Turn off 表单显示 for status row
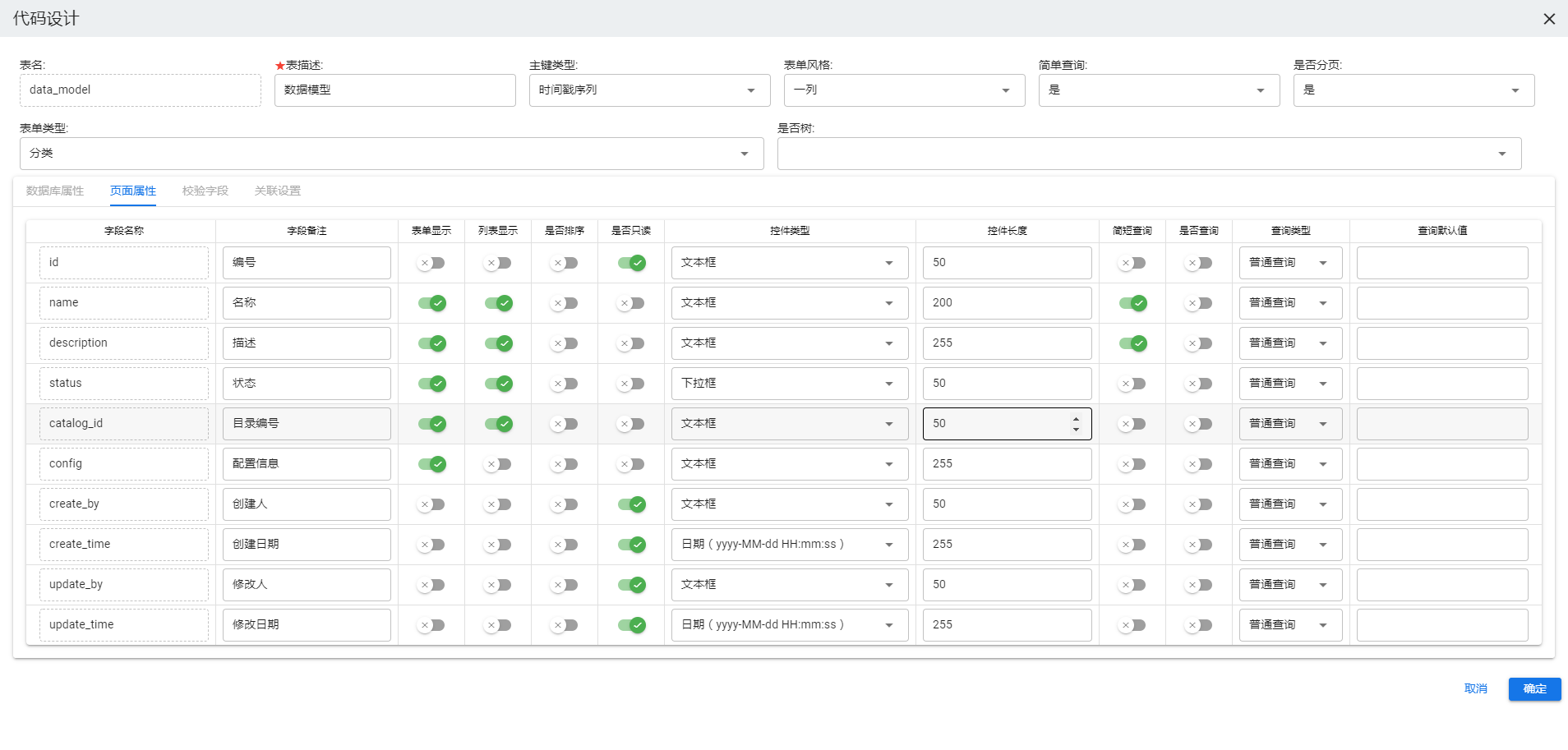The width and height of the screenshot is (1568, 750). pos(431,384)
